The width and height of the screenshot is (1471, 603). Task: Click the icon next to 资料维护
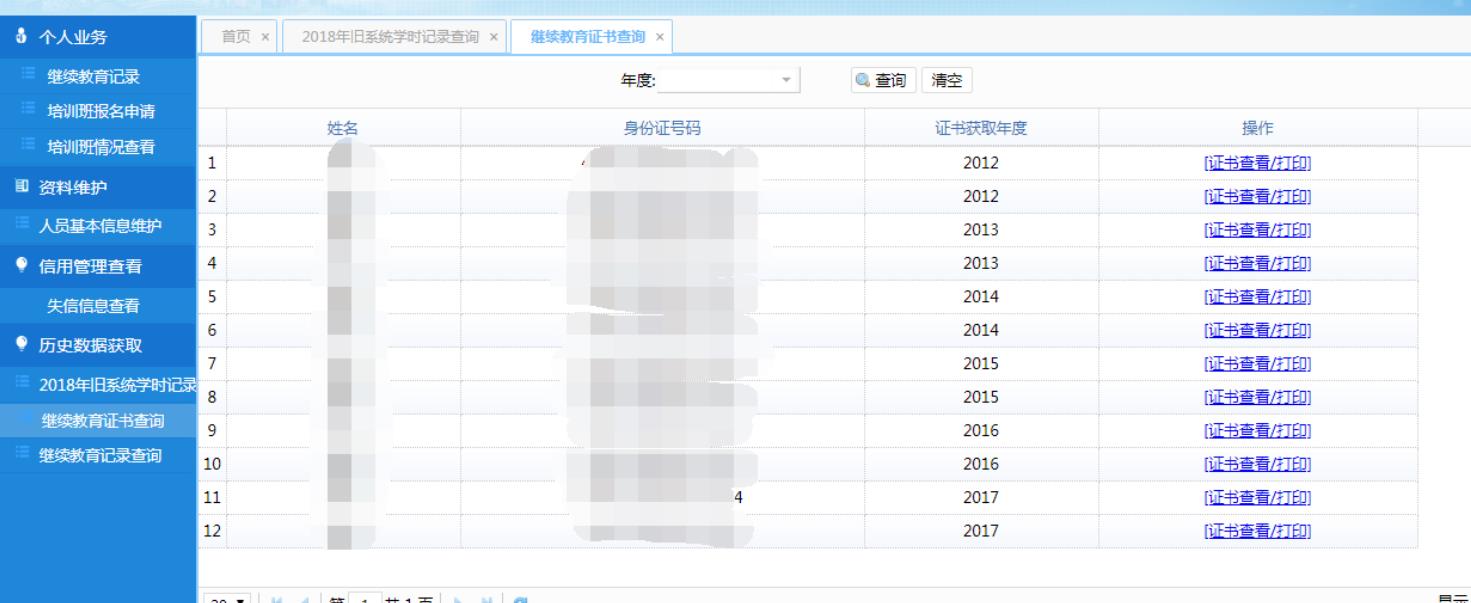[x=23, y=187]
